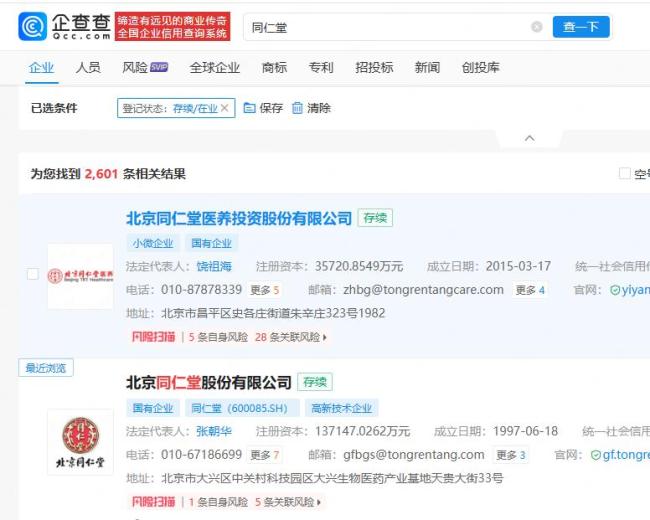Open legal representative 张朝华
This screenshot has height=520, width=650.
pos(214,431)
